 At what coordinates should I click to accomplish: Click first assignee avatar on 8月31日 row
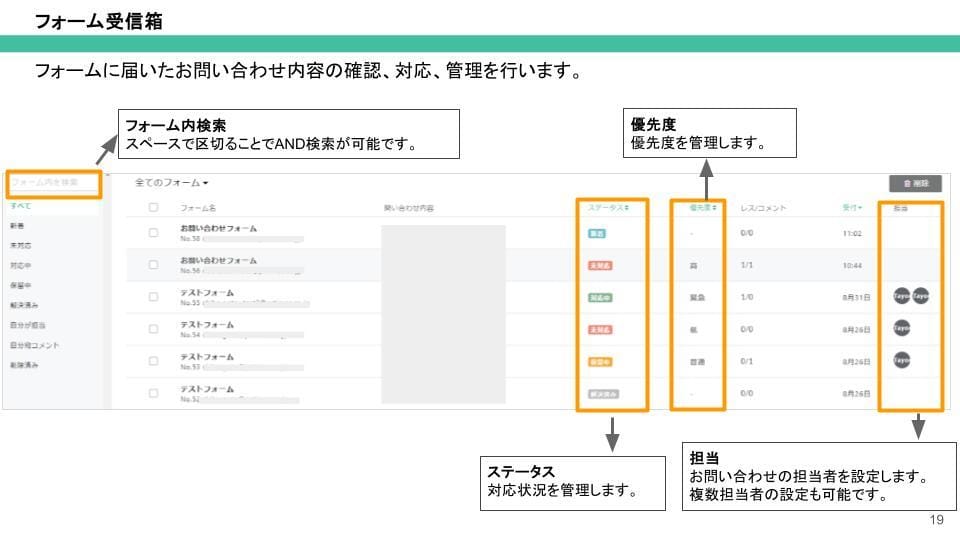pyautogui.click(x=901, y=296)
